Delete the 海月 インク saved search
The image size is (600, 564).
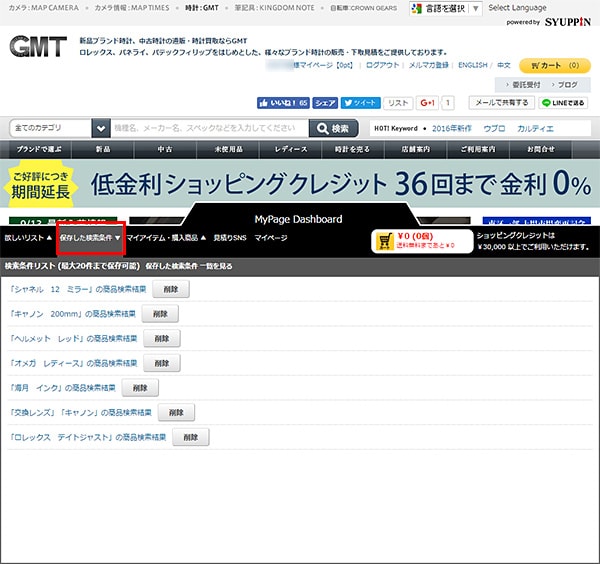[140, 388]
